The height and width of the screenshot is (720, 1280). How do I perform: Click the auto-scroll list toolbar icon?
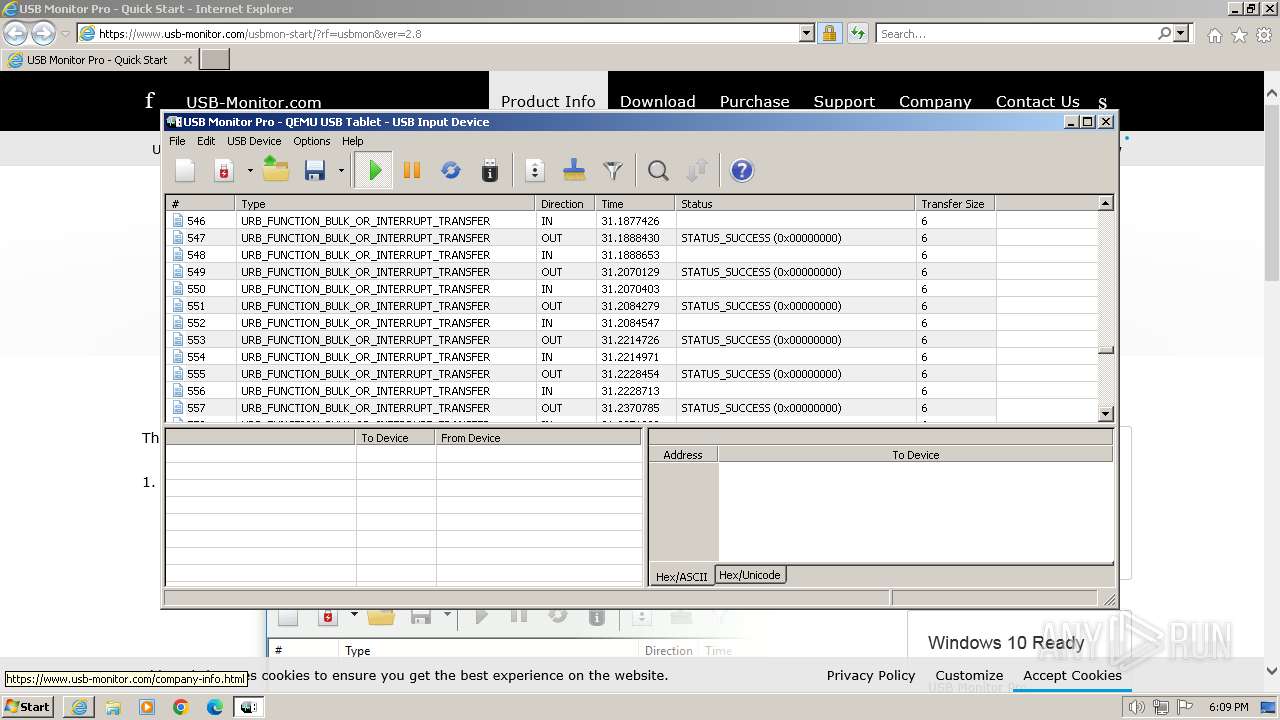point(535,171)
